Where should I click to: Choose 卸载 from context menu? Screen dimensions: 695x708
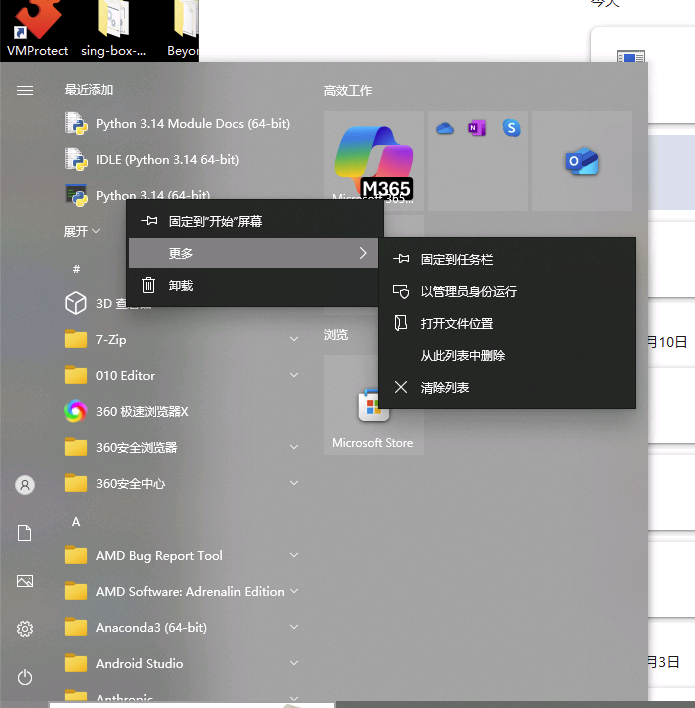point(255,285)
